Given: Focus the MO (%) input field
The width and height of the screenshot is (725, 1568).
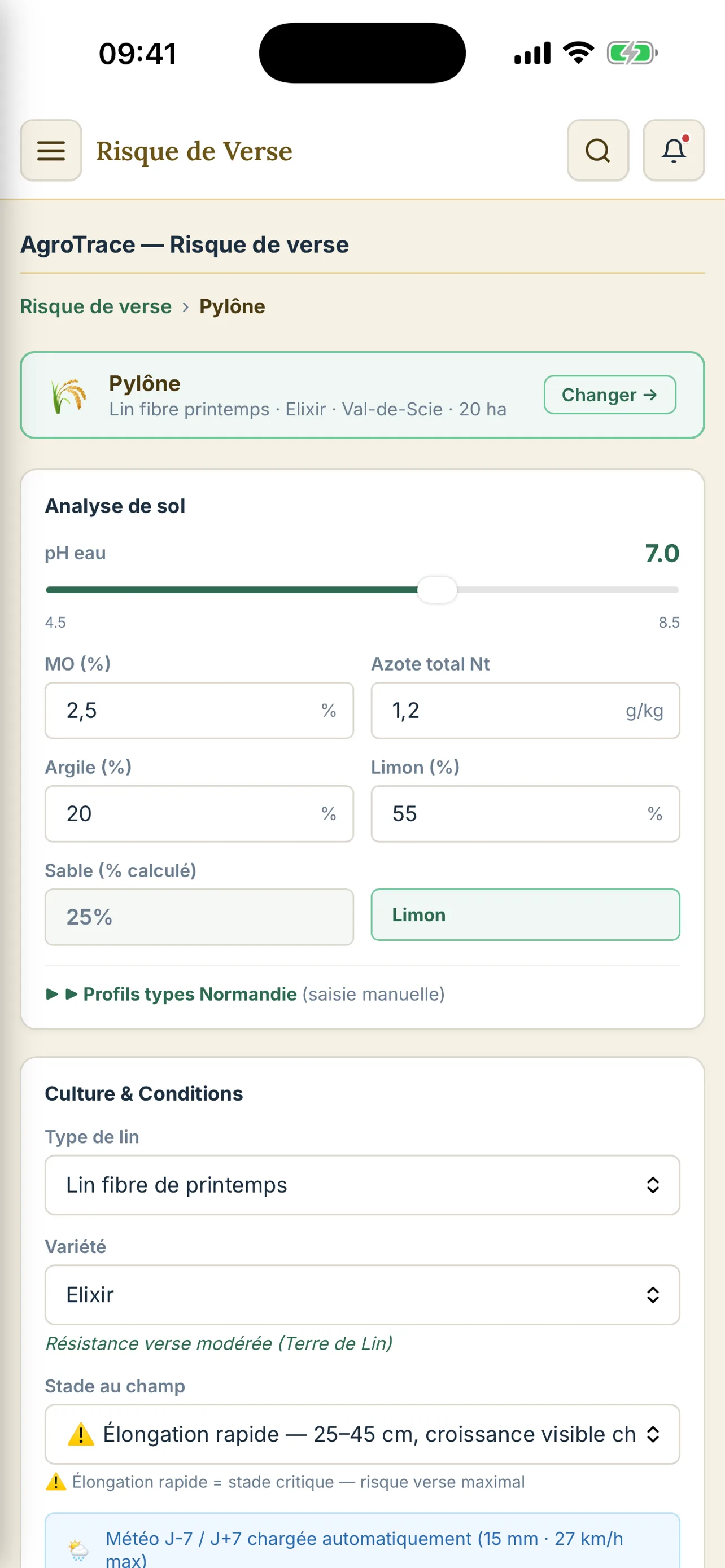Looking at the screenshot, I should coord(199,711).
